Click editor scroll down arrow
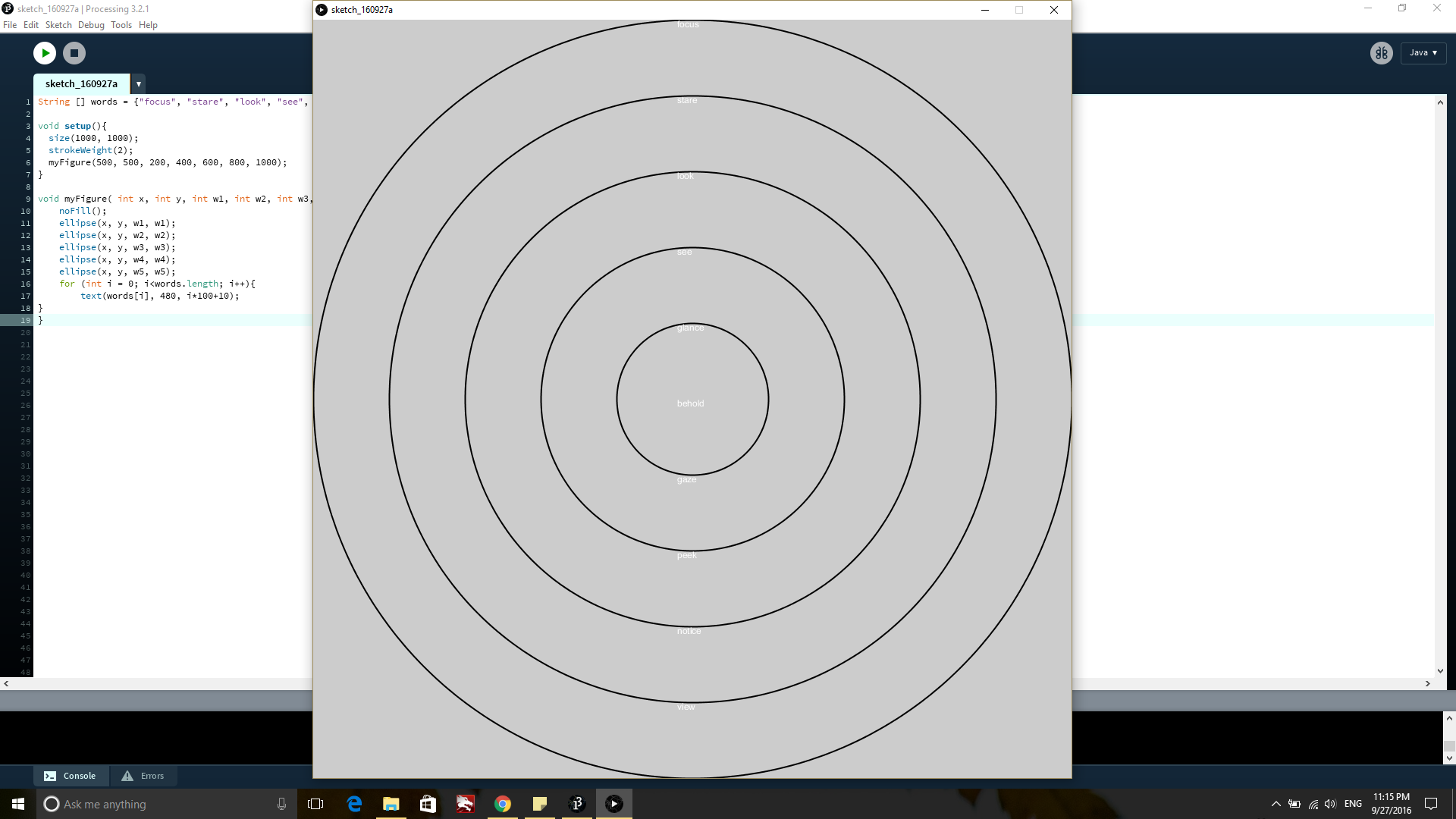This screenshot has height=819, width=1456. coord(1440,670)
